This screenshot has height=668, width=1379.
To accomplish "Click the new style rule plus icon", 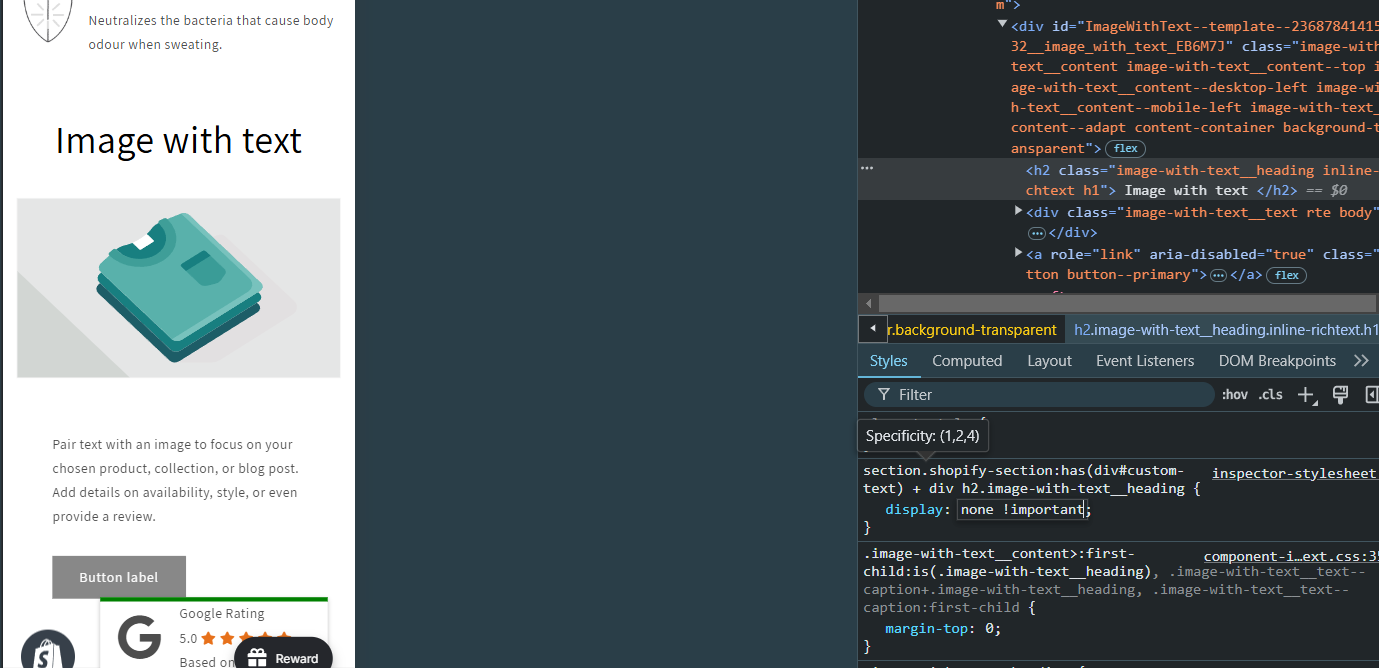I will click(x=1306, y=395).
